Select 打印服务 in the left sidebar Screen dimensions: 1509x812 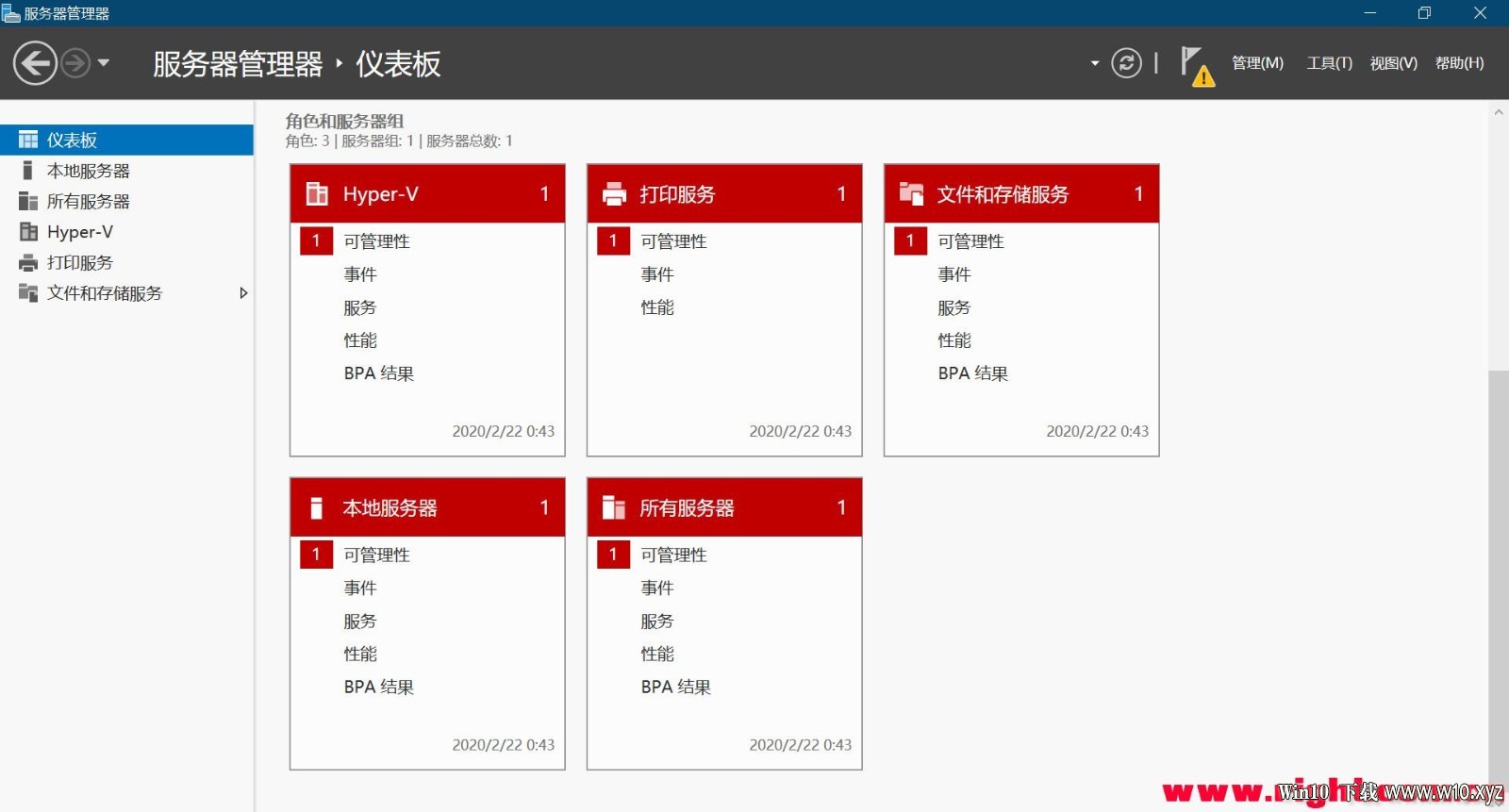126,262
